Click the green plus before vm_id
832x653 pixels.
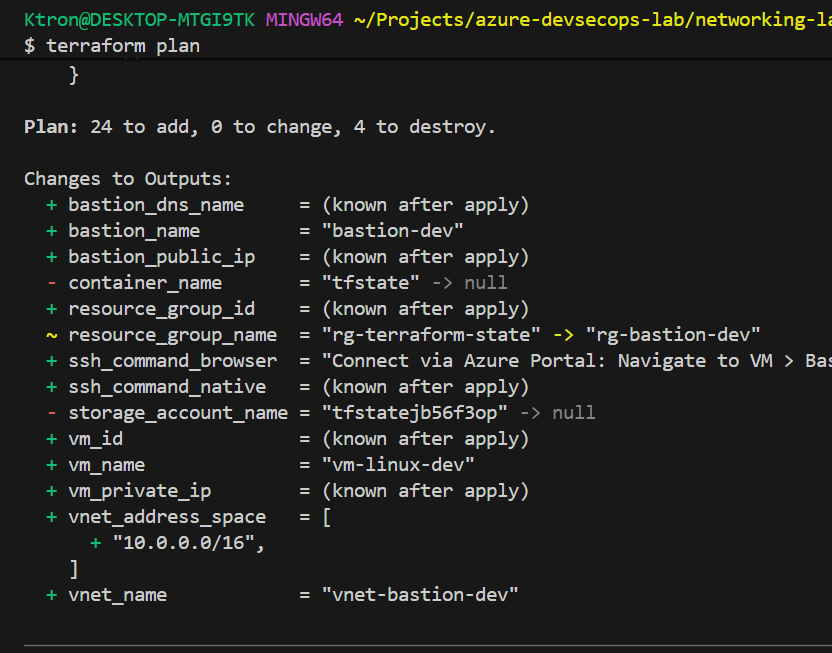click(51, 439)
